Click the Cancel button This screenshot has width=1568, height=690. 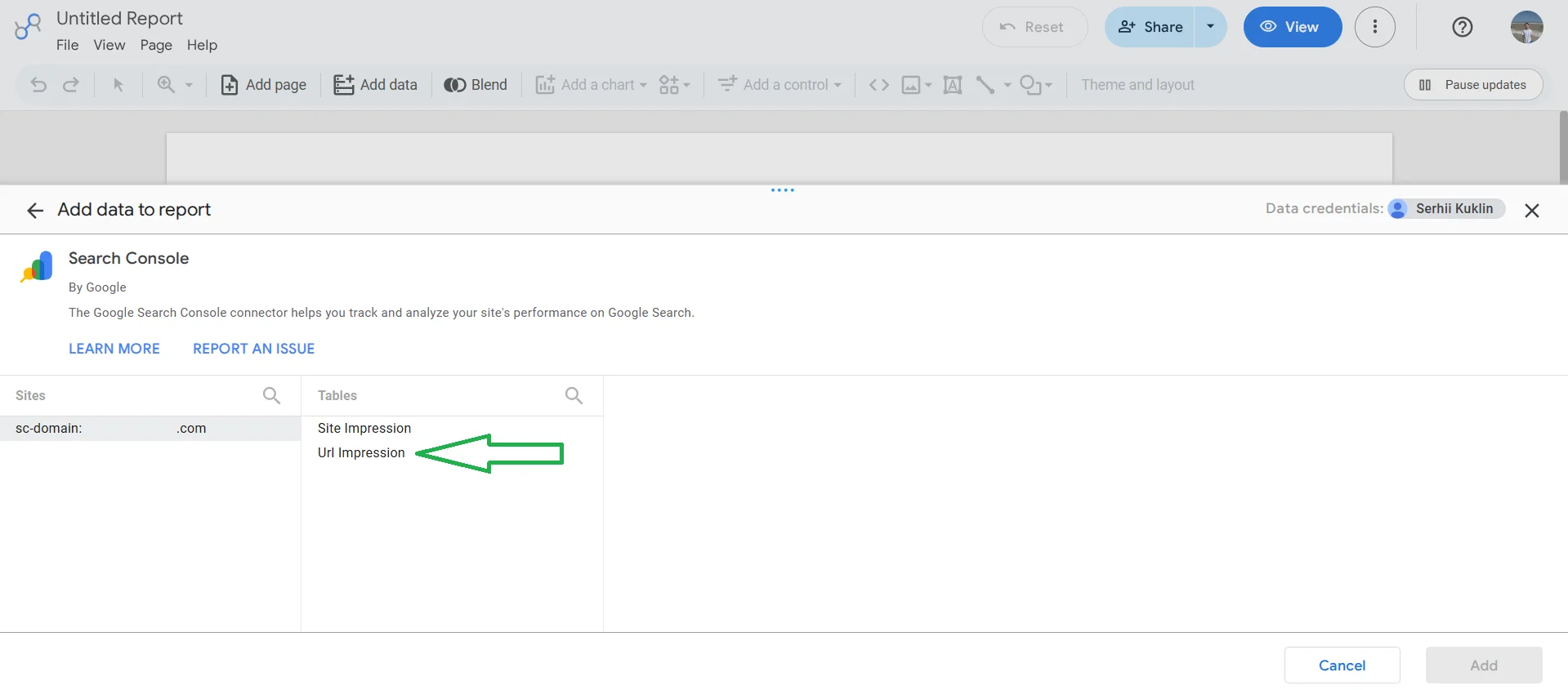(1342, 666)
